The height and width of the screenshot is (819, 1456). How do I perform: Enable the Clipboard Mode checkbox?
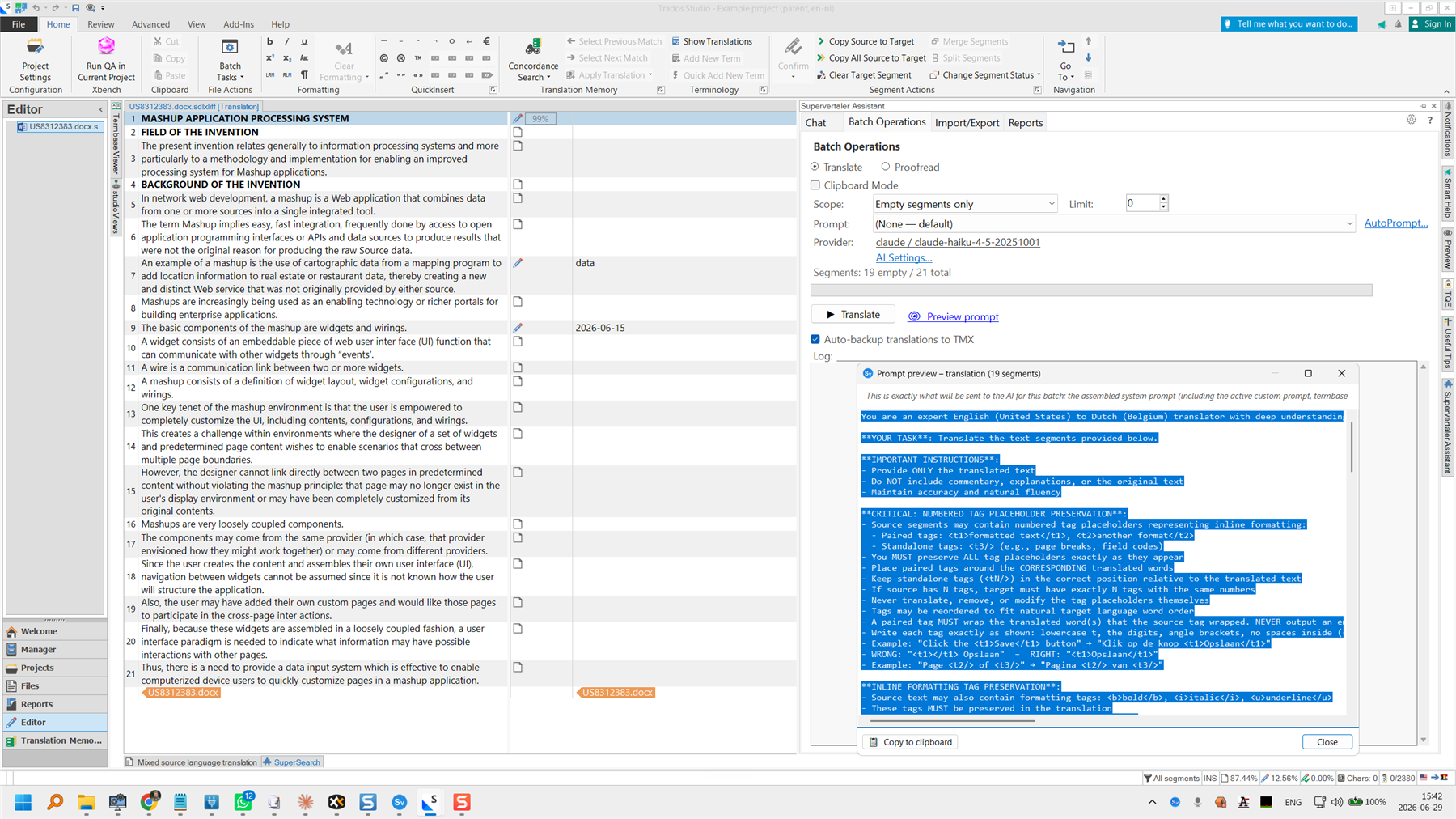tap(815, 185)
